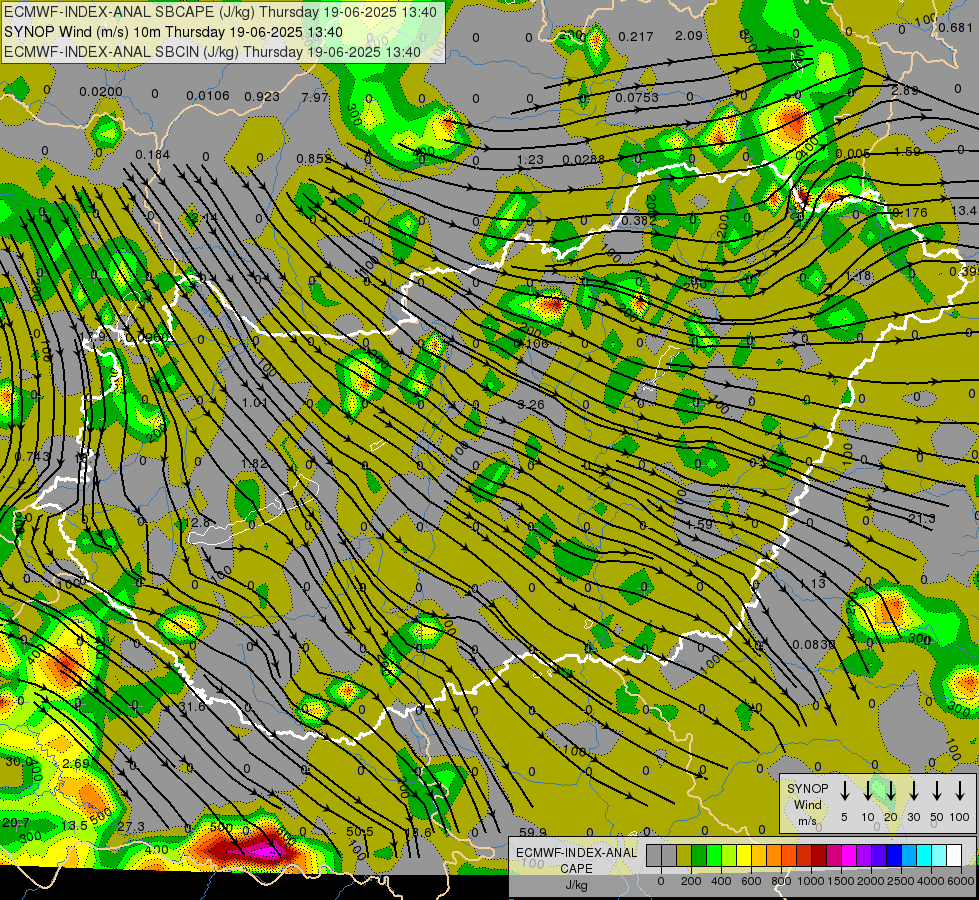Click the 1500 tick label in CAPE legend
This screenshot has height=900, width=979.
coord(841,881)
